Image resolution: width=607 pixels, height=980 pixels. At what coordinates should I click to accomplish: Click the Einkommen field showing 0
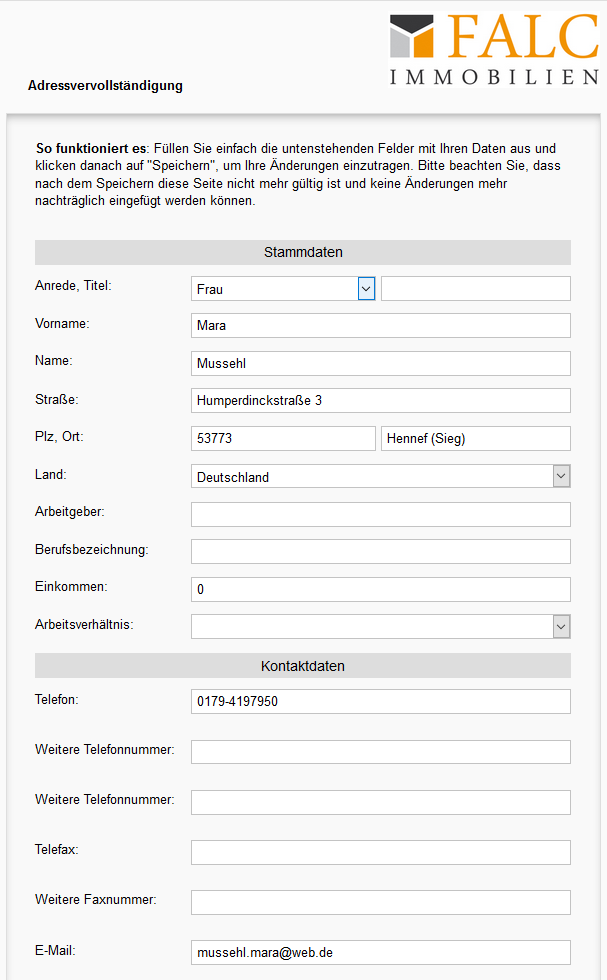coord(380,589)
